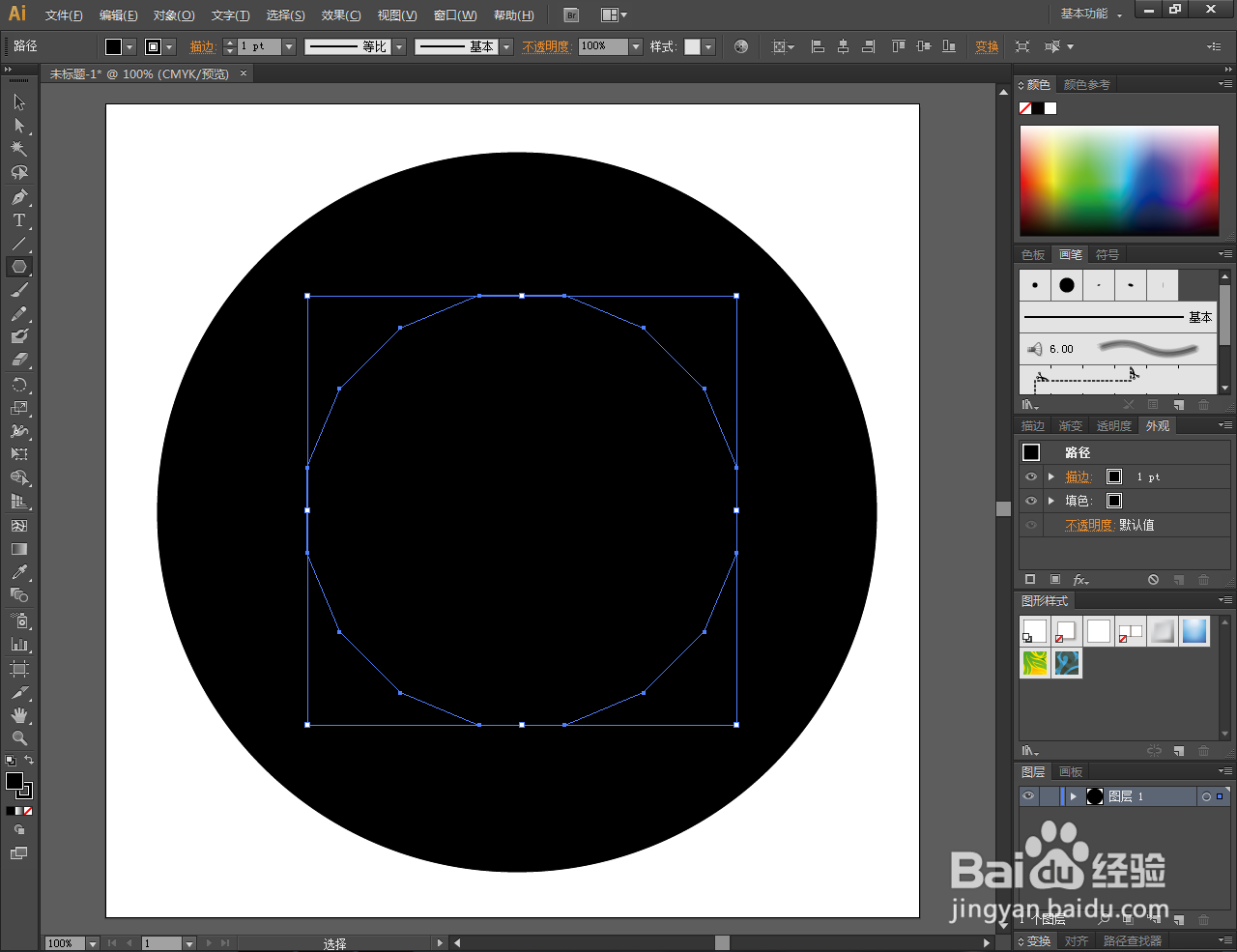Screen dimensions: 1237x952
Task: Toggle visibility eye of 描边 row
Action: click(x=1031, y=476)
